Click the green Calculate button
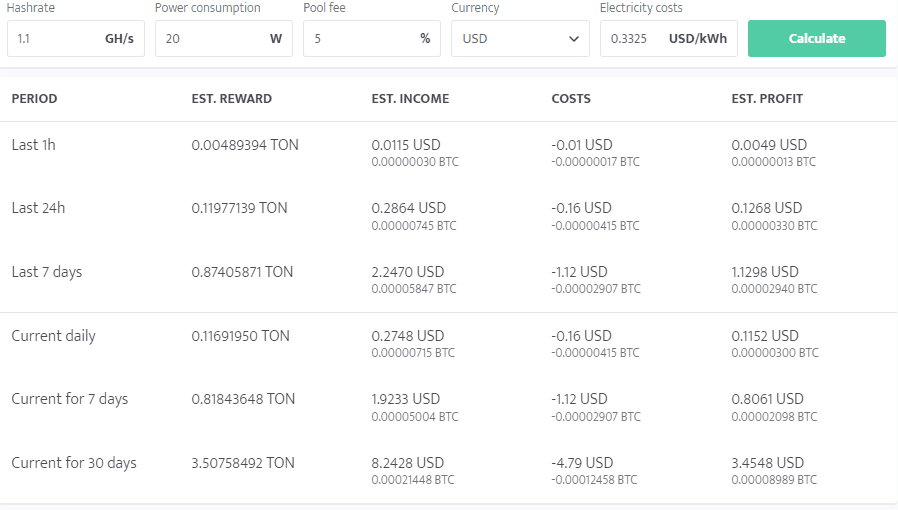 [816, 39]
